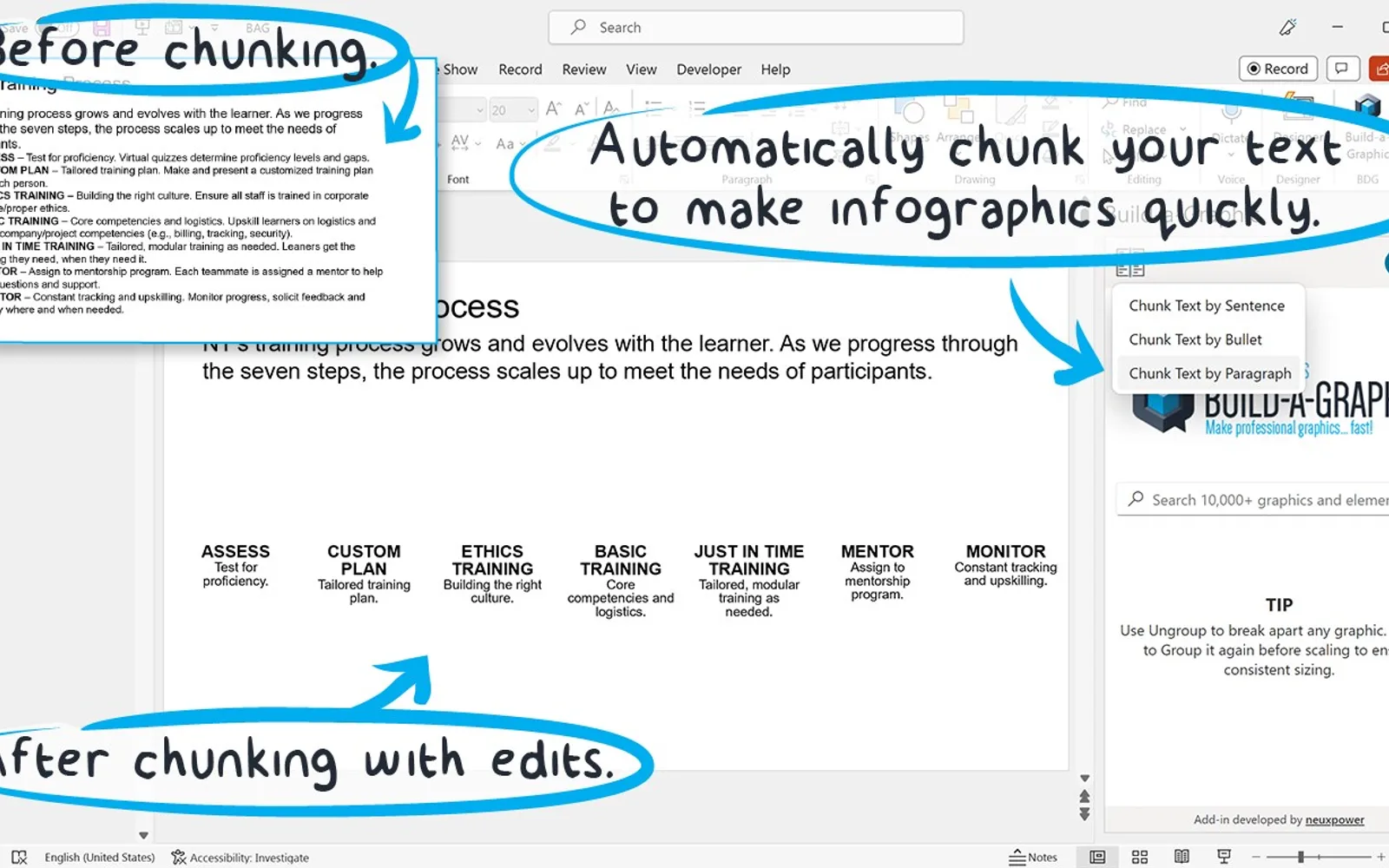1389x868 pixels.
Task: Click English (United States) language indicator
Action: click(99, 857)
